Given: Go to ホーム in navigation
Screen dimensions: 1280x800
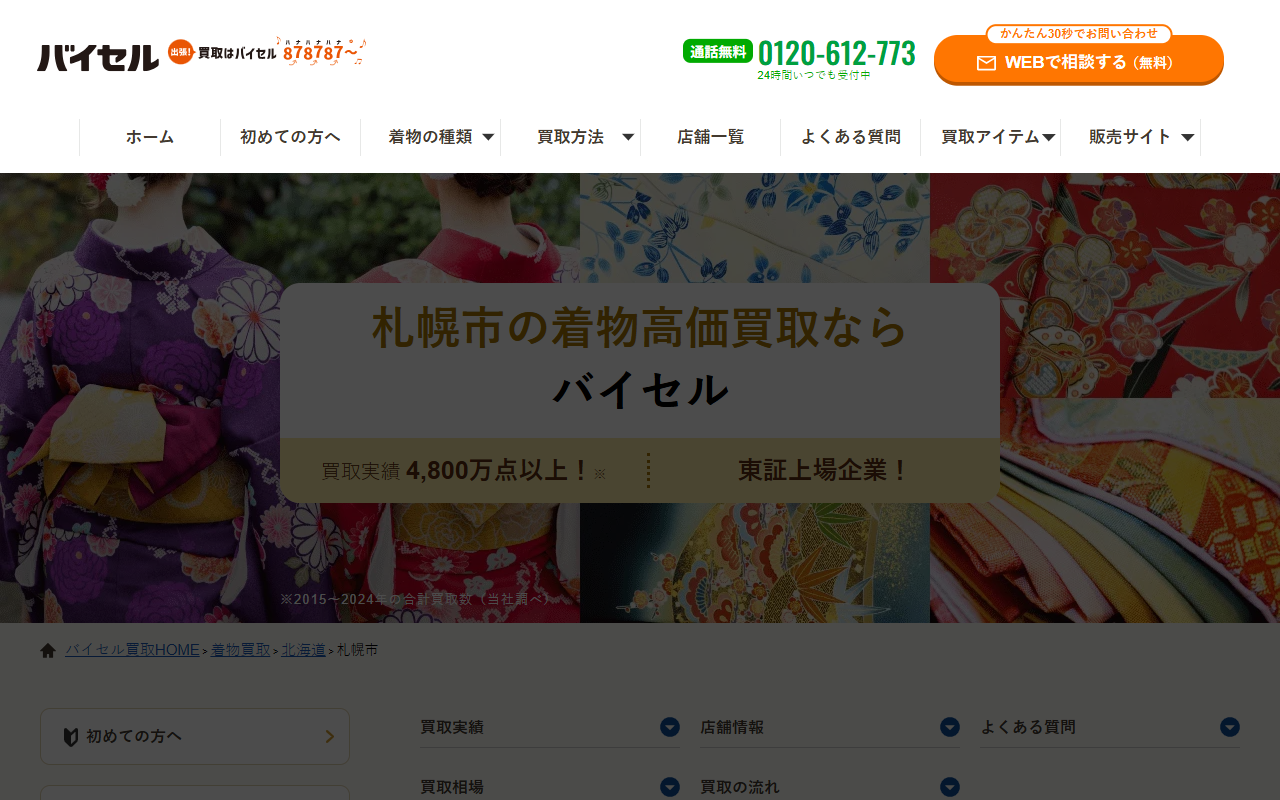Looking at the screenshot, I should [150, 137].
